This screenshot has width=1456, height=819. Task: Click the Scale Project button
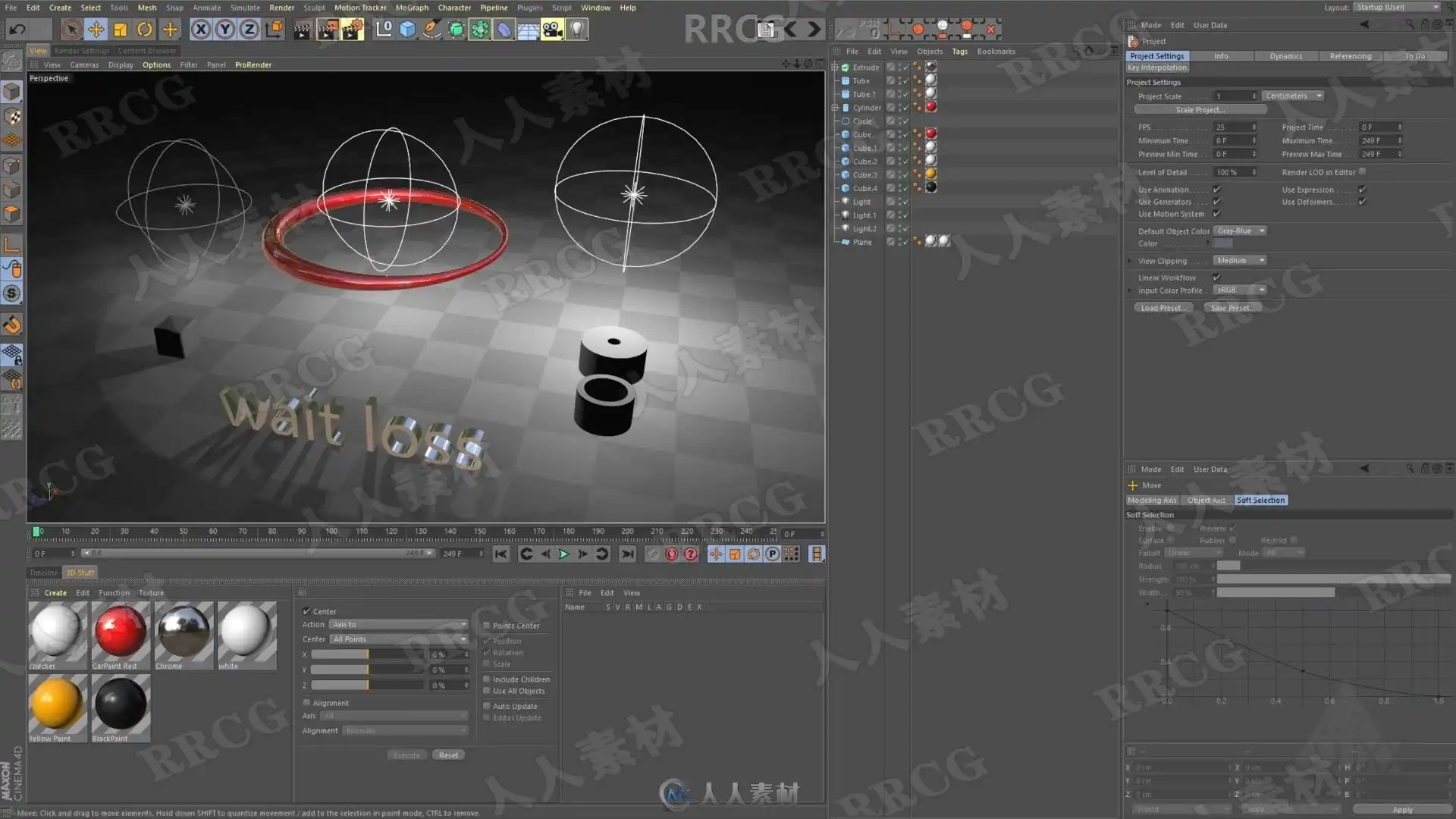click(1200, 110)
